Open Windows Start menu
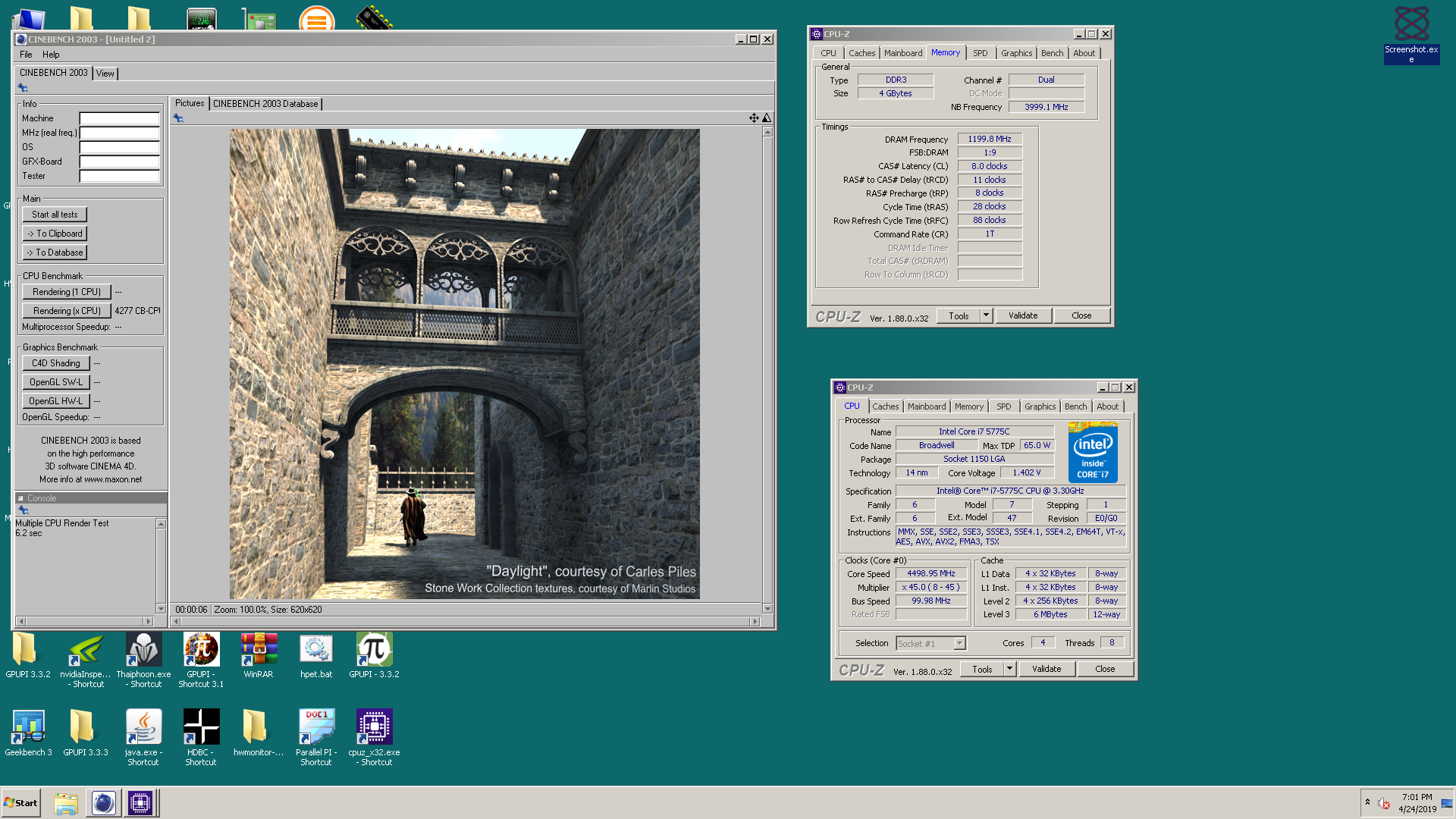This screenshot has width=1456, height=819. pos(20,803)
